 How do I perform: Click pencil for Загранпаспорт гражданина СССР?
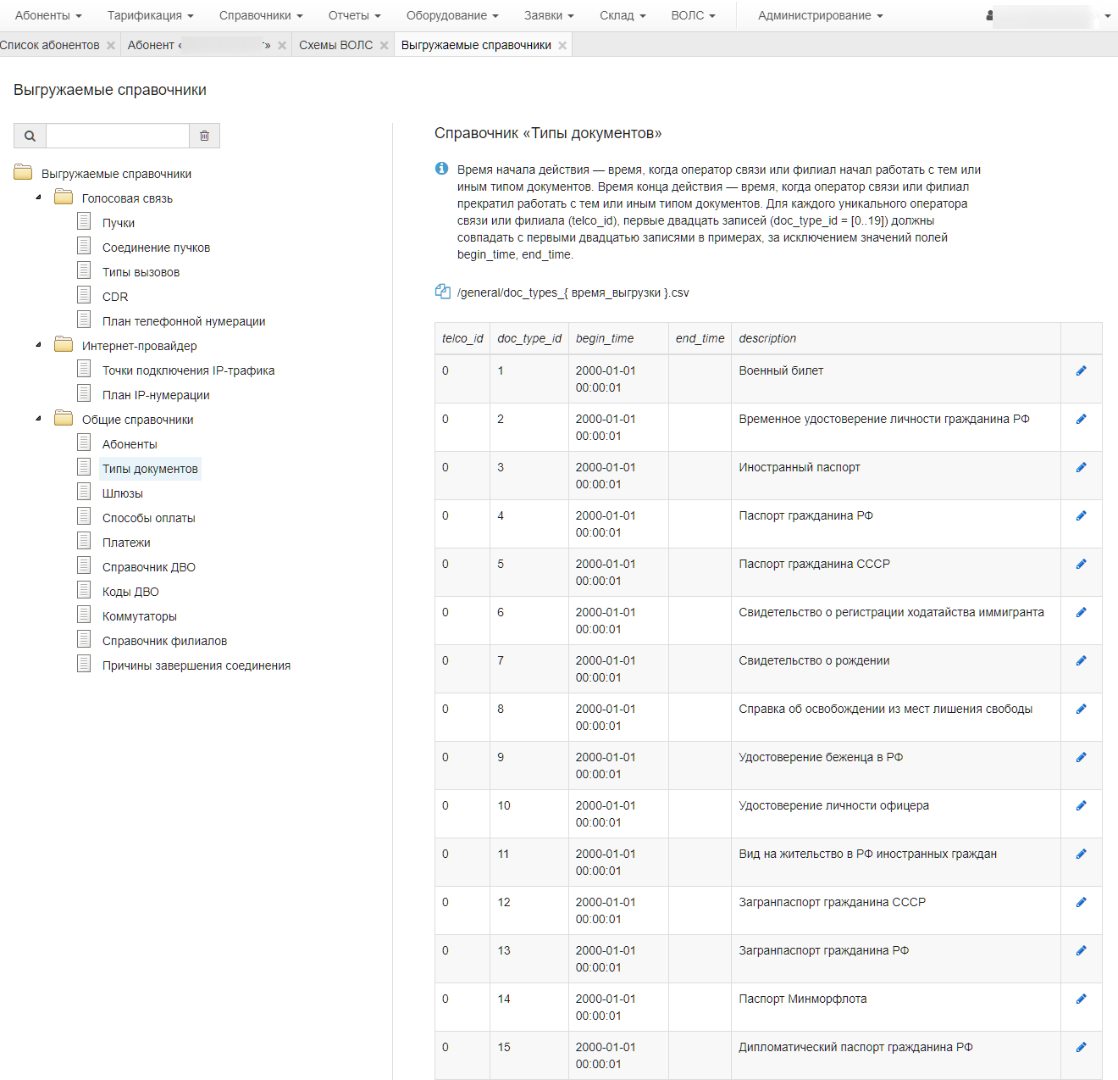click(x=1081, y=902)
